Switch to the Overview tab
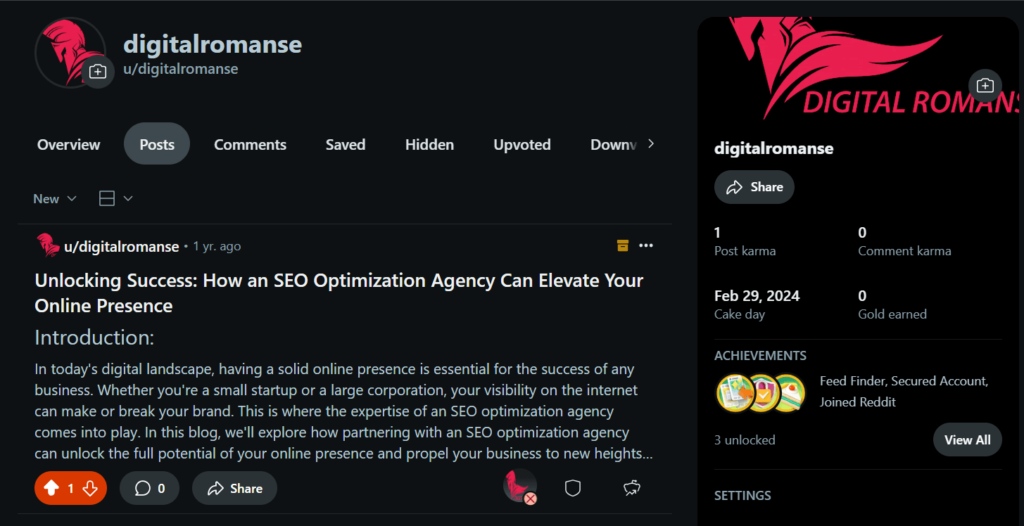The image size is (1024, 526). coord(69,144)
